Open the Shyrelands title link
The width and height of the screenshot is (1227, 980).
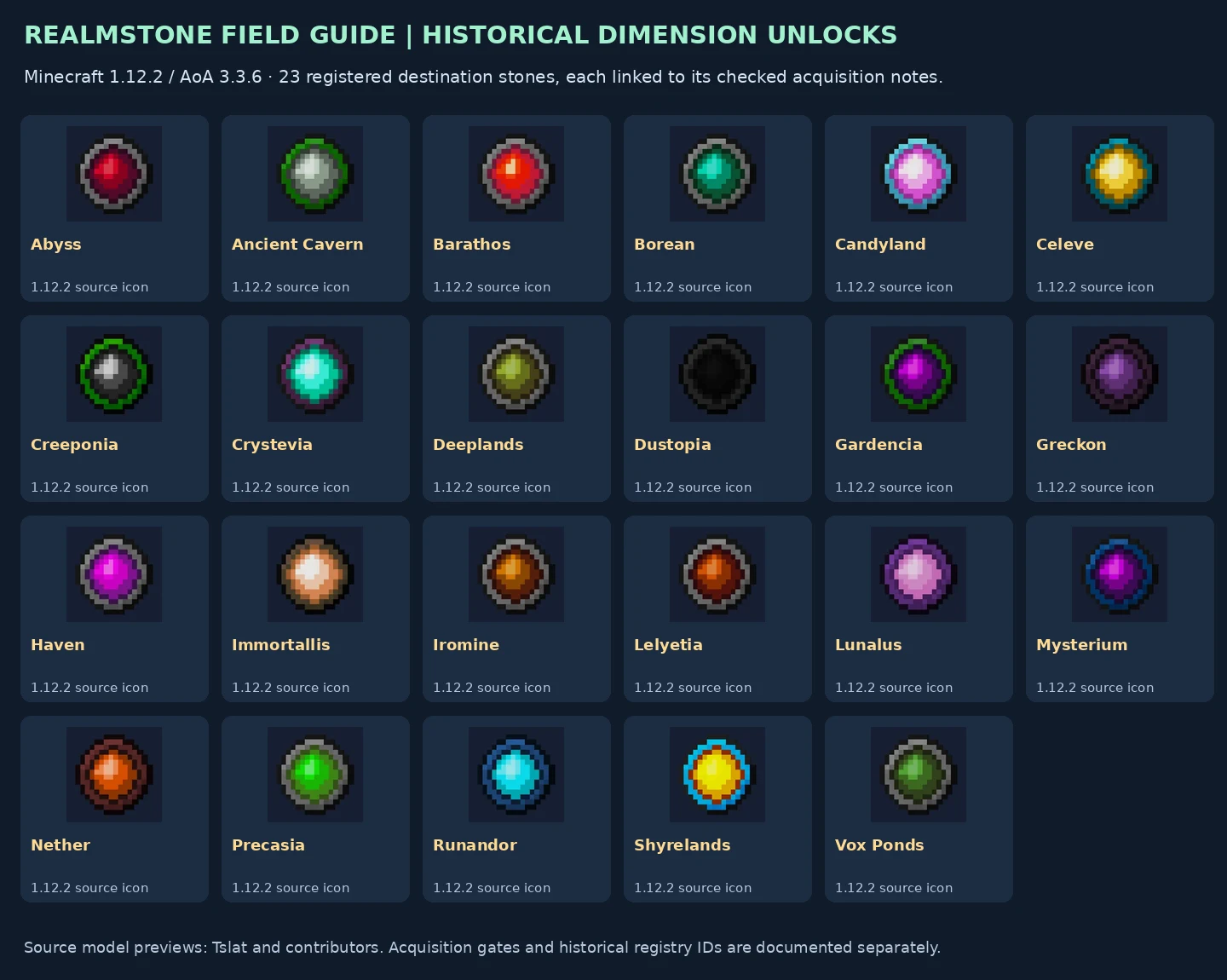(x=683, y=845)
